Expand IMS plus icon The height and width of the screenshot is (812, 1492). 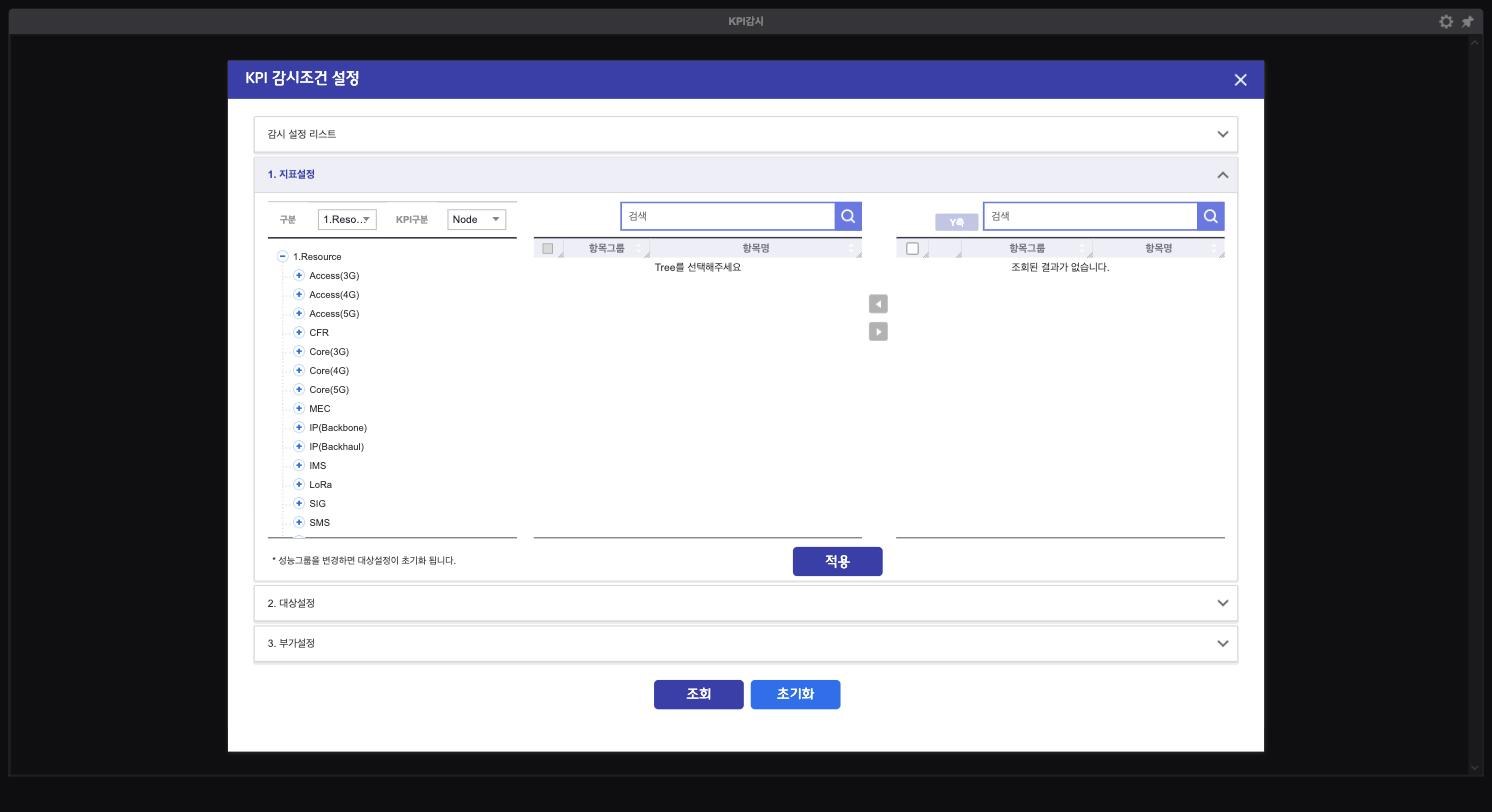pyautogui.click(x=298, y=465)
